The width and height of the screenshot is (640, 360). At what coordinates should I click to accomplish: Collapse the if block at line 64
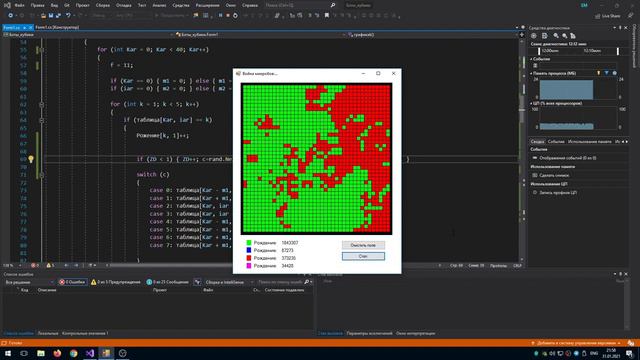42,120
